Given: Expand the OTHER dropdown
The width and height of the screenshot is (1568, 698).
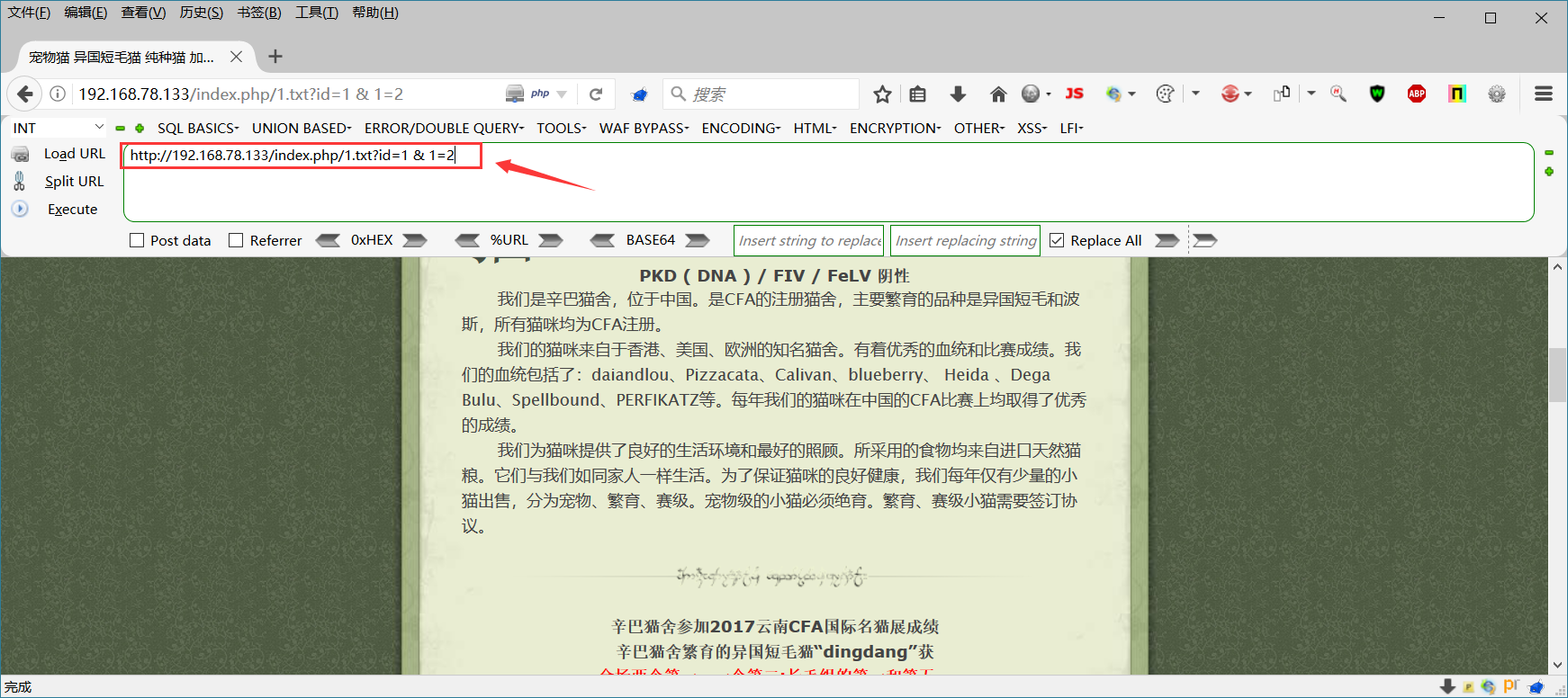Looking at the screenshot, I should click(x=979, y=129).
